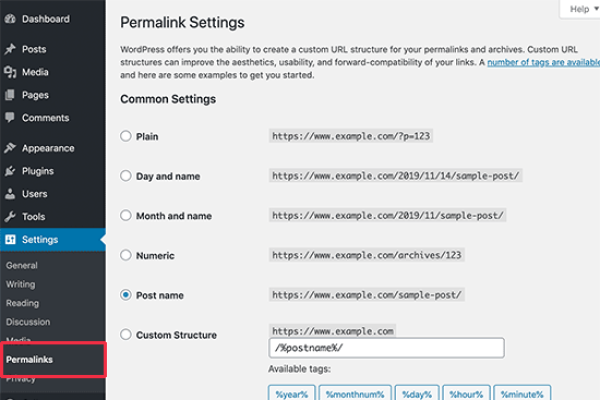Click the Tools wrench icon

coord(10,217)
